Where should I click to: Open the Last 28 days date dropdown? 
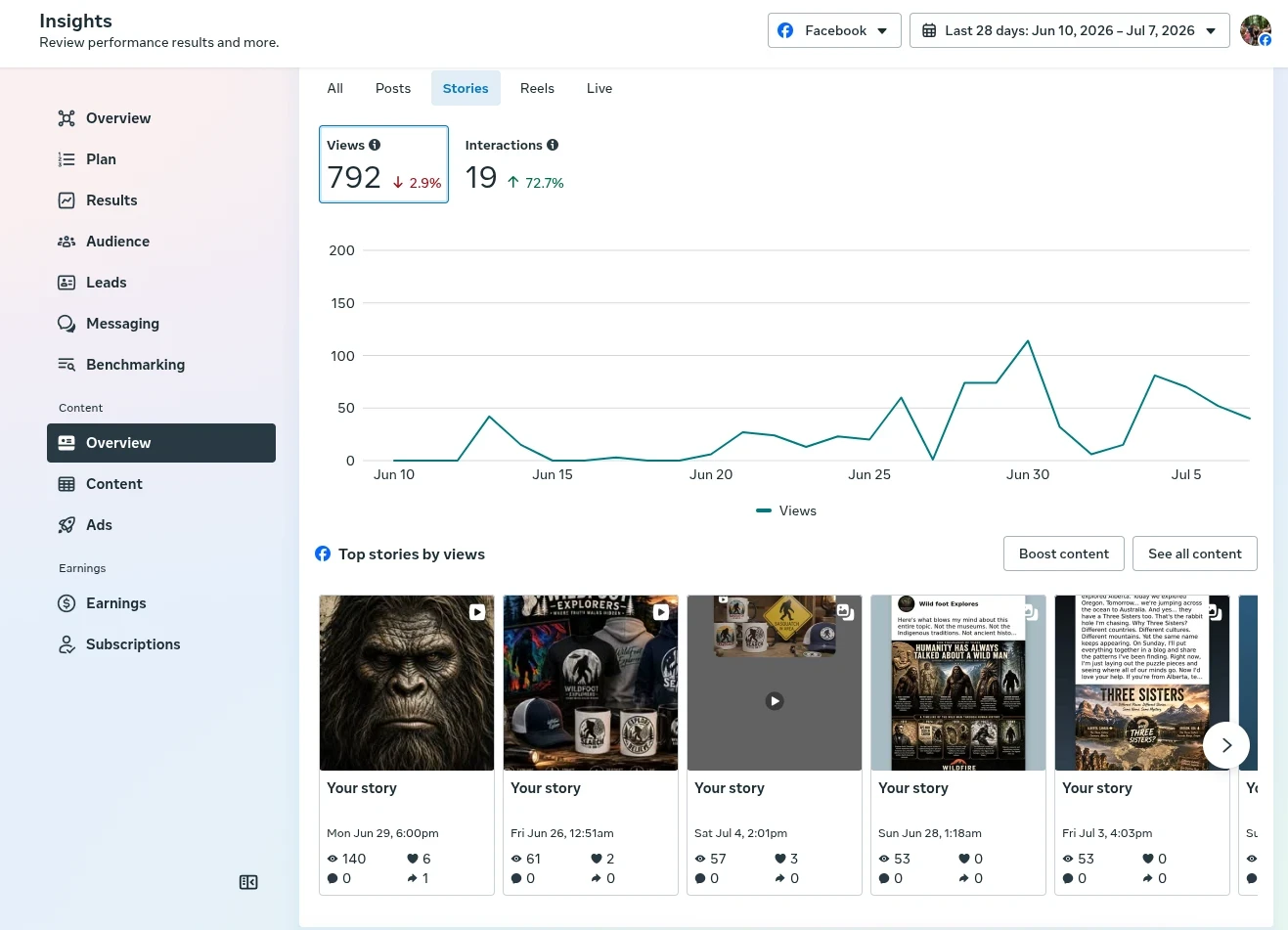[x=1069, y=30]
